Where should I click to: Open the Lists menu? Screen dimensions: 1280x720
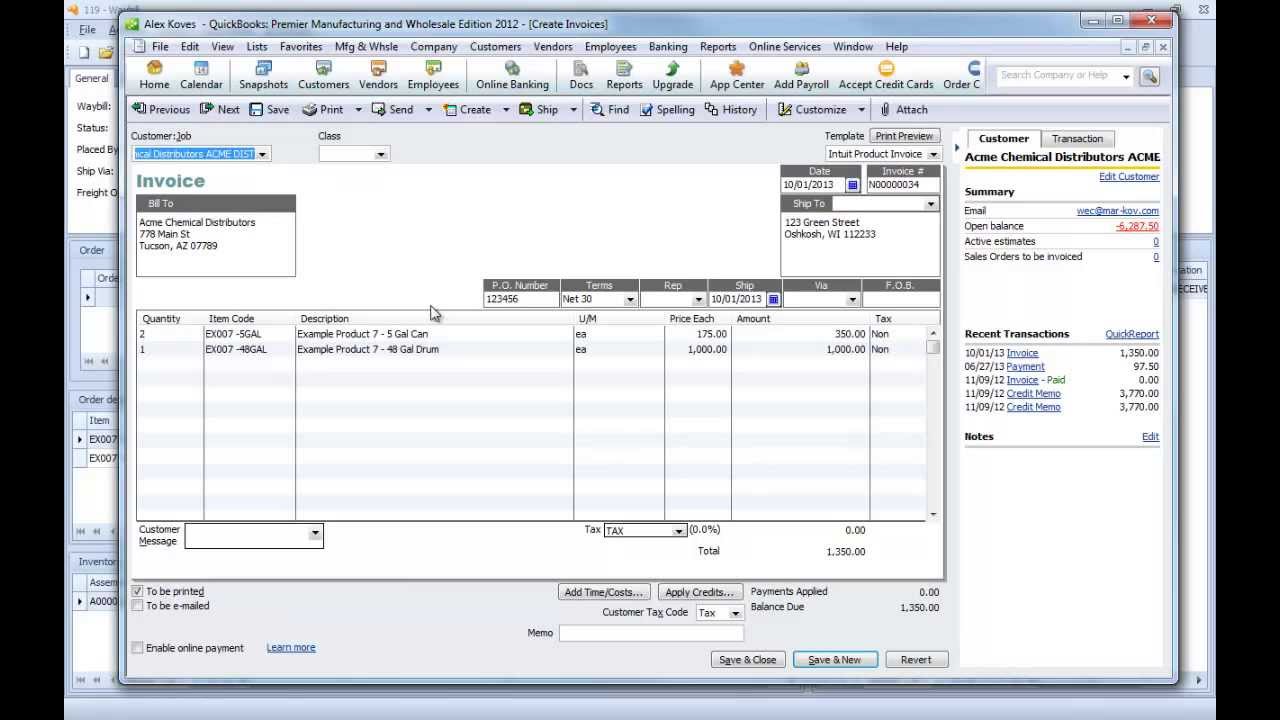click(x=257, y=47)
